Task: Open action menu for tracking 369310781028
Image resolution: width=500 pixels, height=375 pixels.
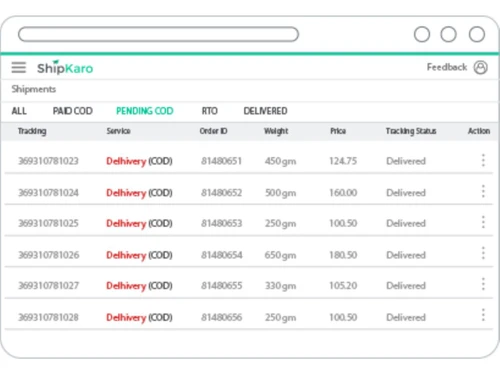Action: (x=483, y=315)
